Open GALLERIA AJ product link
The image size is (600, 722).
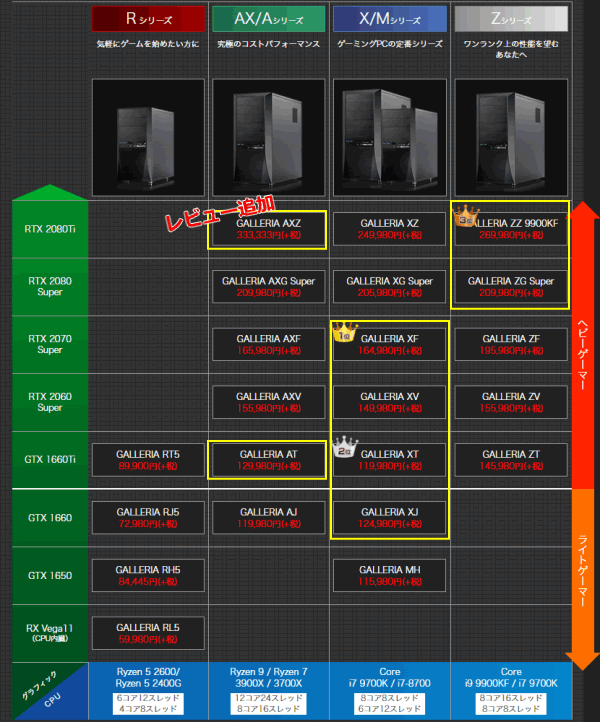(268, 518)
